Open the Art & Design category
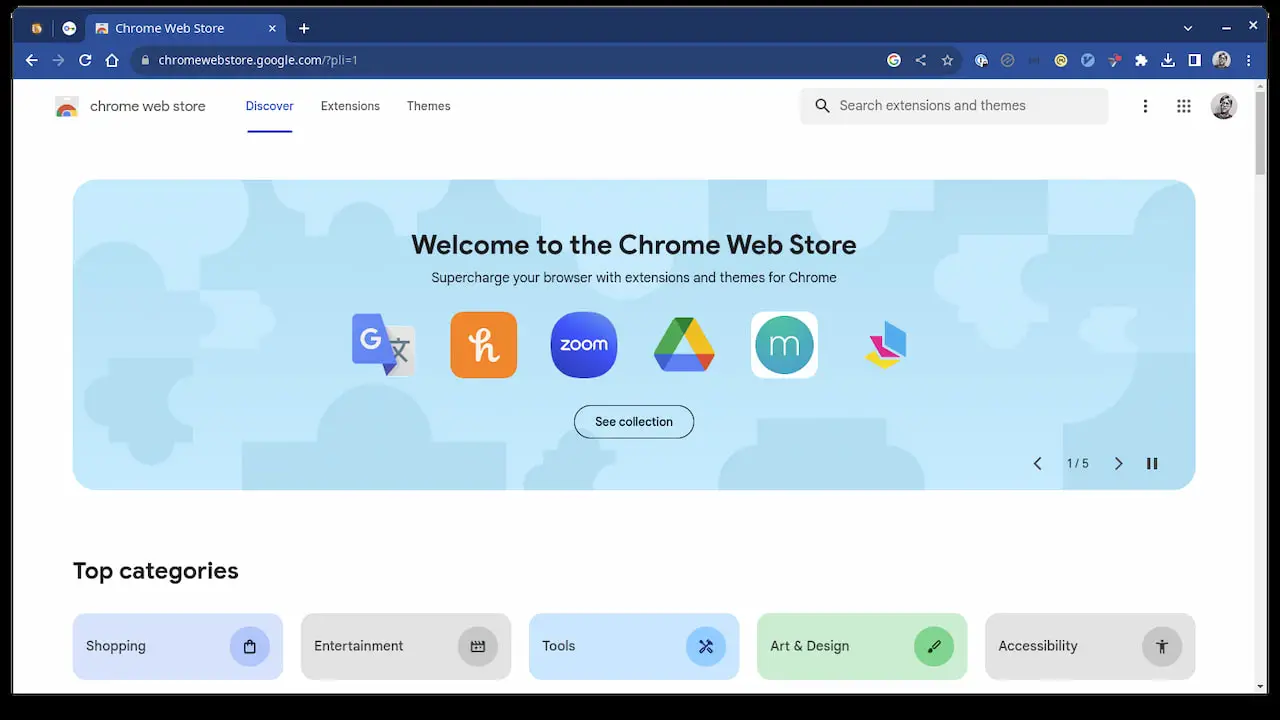This screenshot has width=1280, height=720. tap(861, 646)
